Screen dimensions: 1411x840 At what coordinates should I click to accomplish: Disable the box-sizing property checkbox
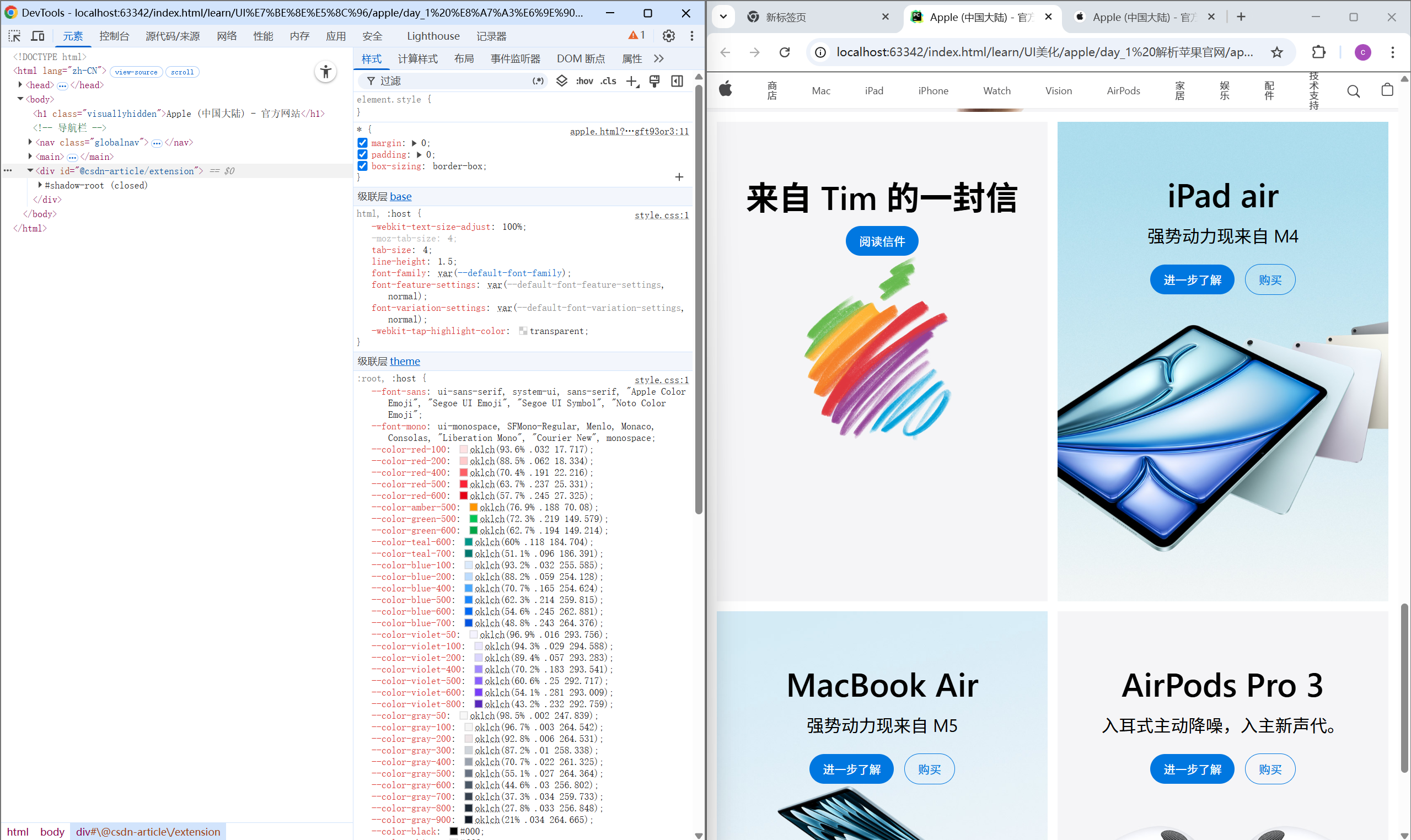(x=362, y=166)
